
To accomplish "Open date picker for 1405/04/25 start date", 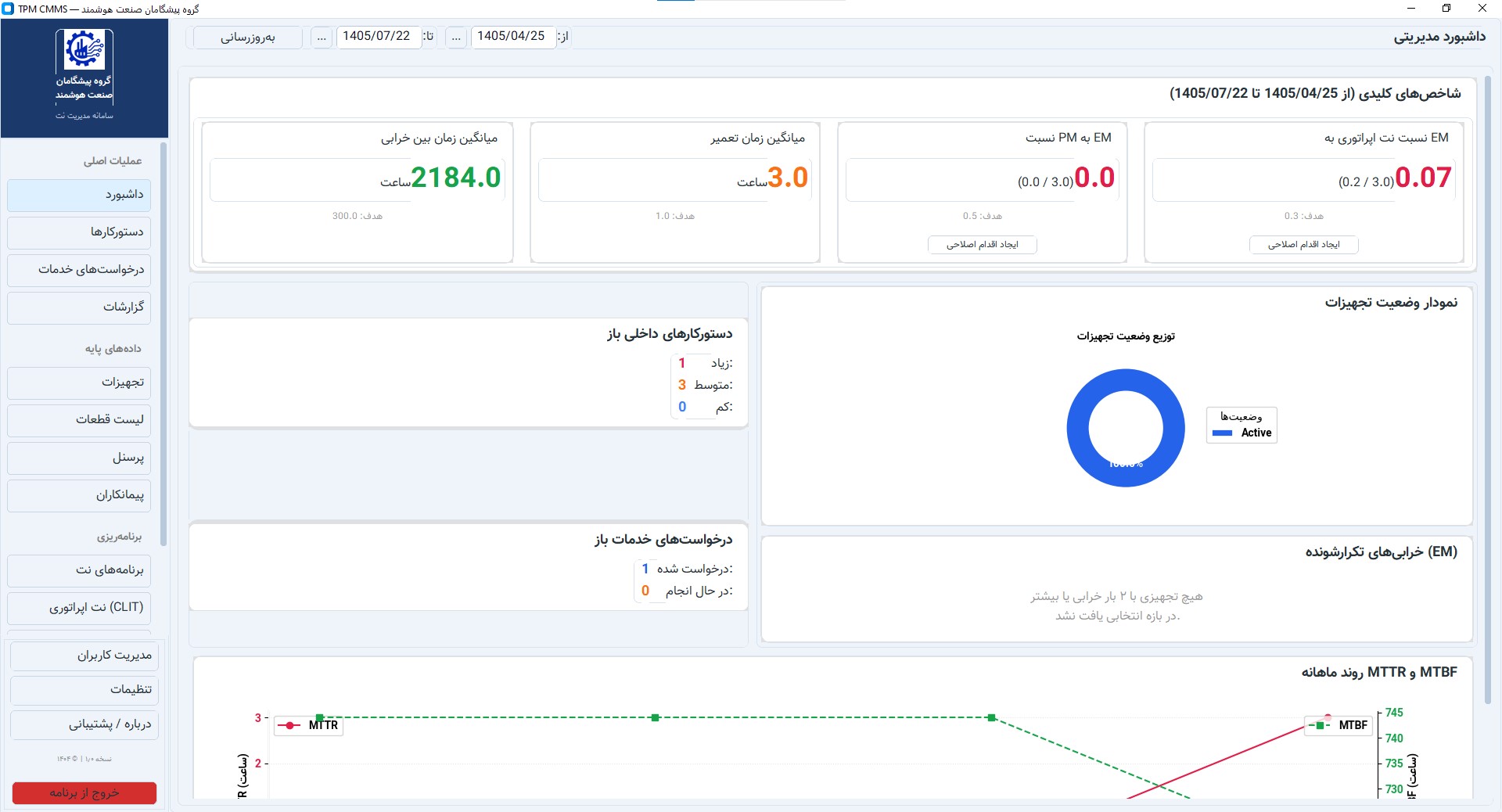I will pyautogui.click(x=457, y=38).
